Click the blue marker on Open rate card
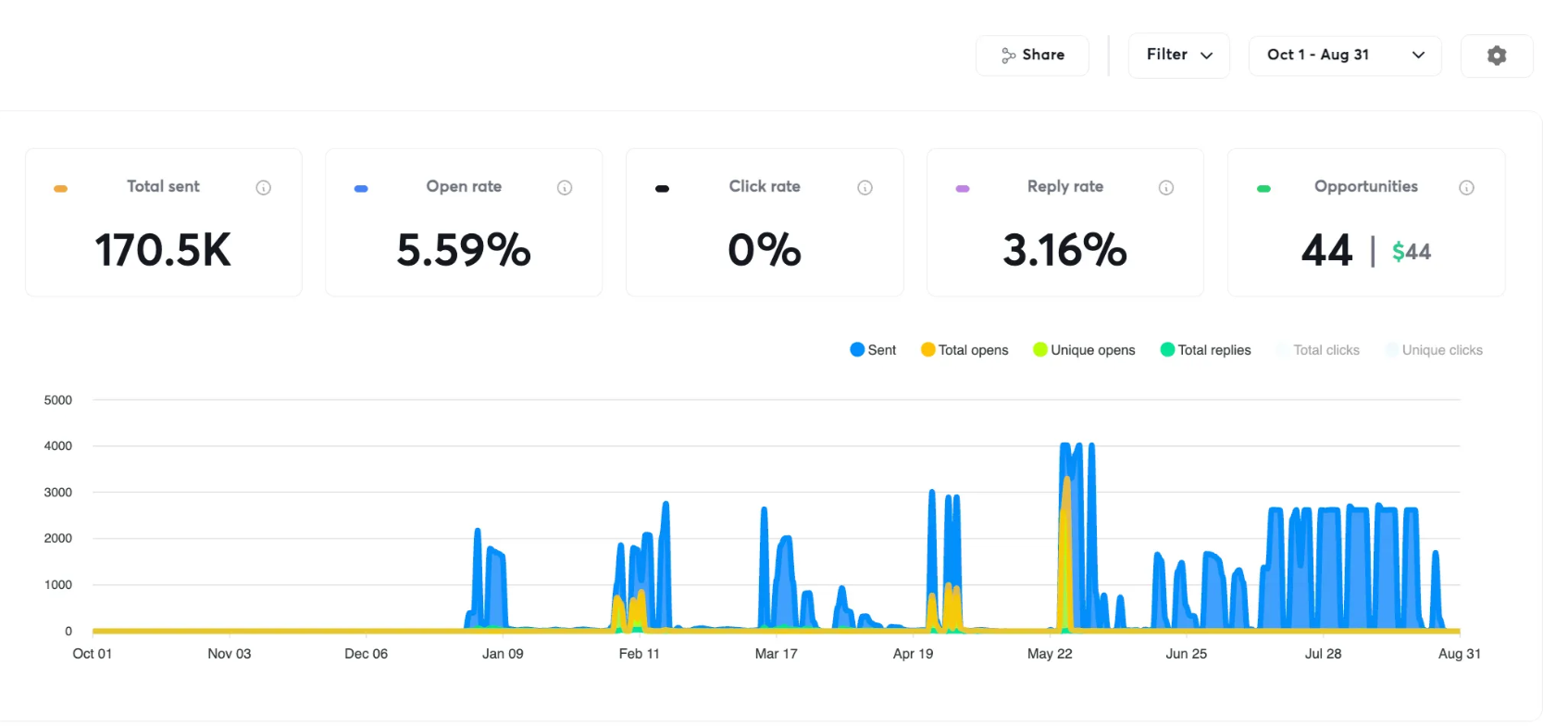Image resolution: width=1568 pixels, height=727 pixels. point(361,189)
